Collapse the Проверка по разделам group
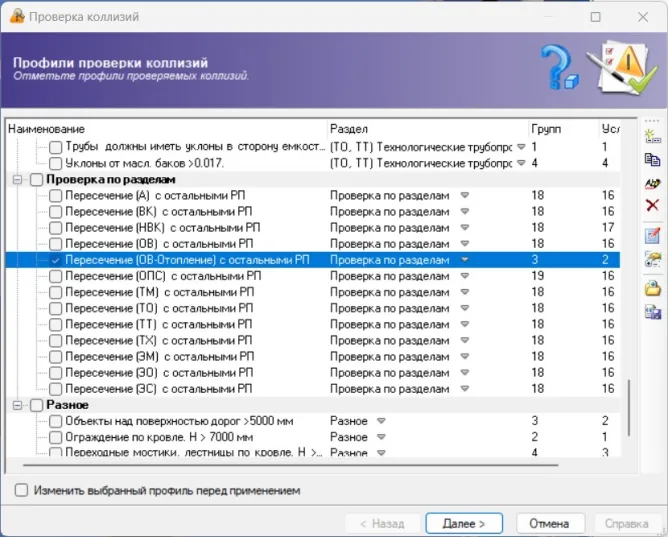Image resolution: width=668 pixels, height=537 pixels. coord(17,179)
